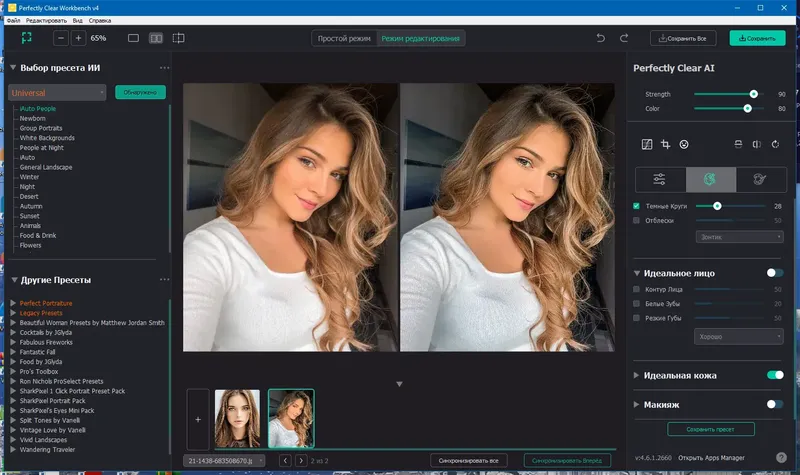
Task: Click the green Сохранить button
Action: (x=757, y=38)
